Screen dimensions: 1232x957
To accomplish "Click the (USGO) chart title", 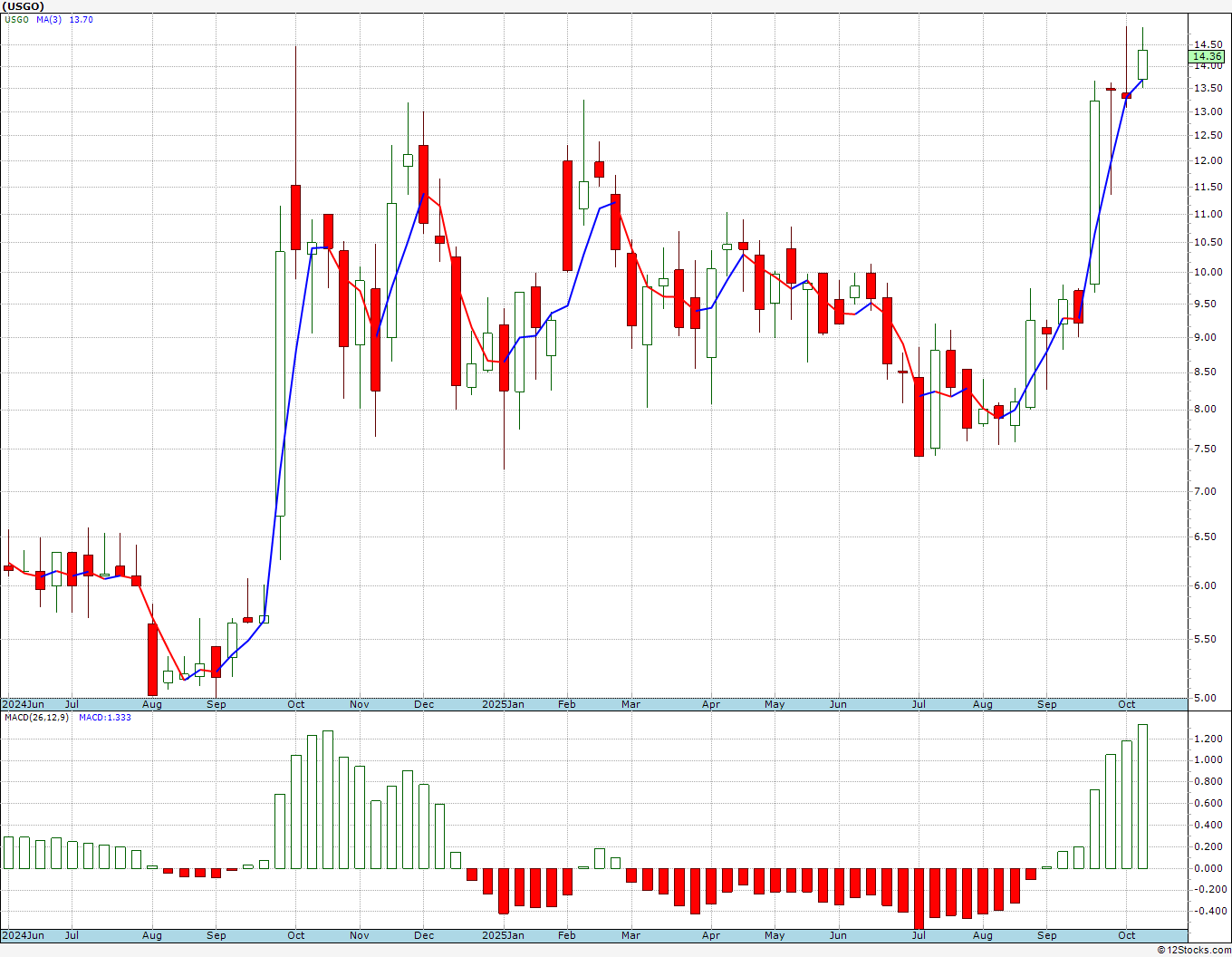I will [24, 6].
